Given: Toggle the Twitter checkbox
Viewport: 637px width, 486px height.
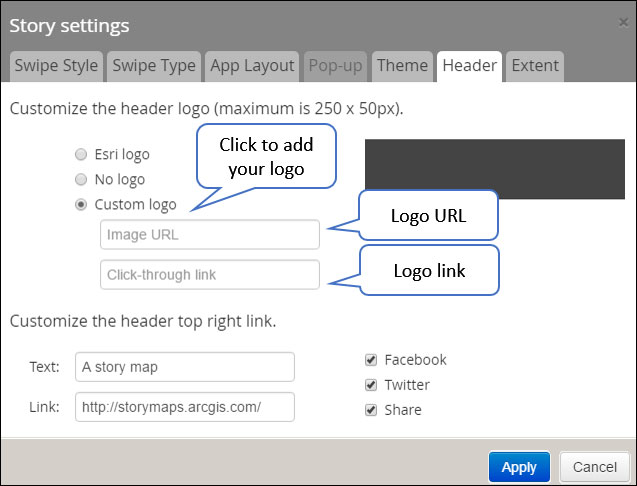Looking at the screenshot, I should point(371,385).
